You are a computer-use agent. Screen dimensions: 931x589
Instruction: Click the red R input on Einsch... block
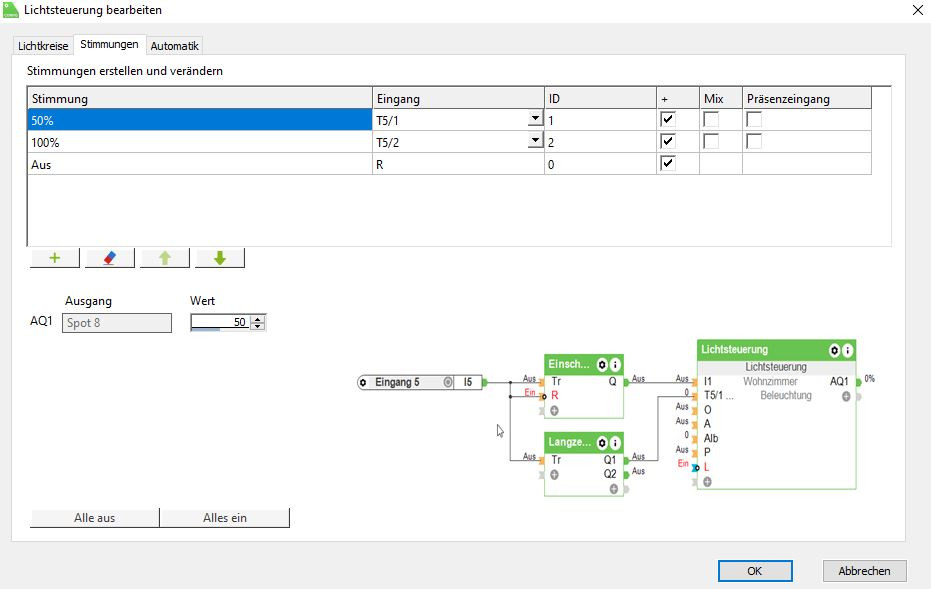pyautogui.click(x=555, y=395)
